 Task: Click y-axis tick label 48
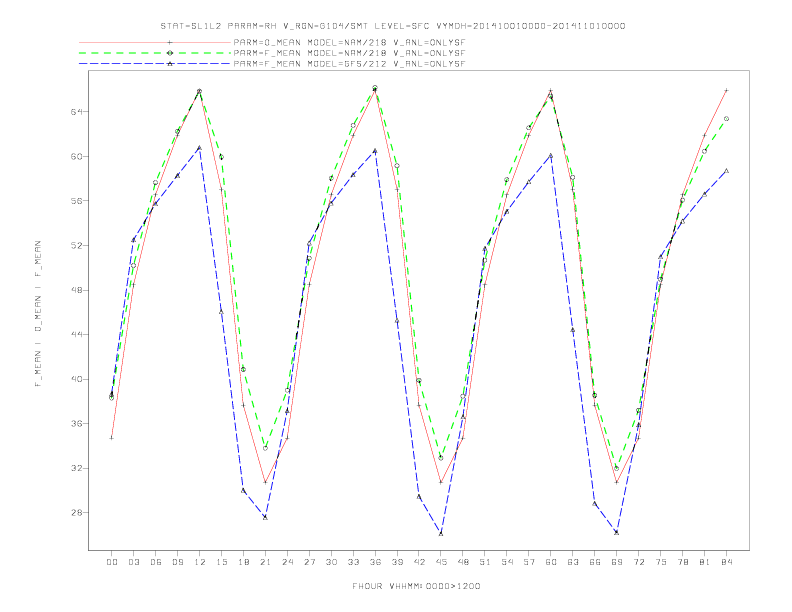[x=77, y=290]
